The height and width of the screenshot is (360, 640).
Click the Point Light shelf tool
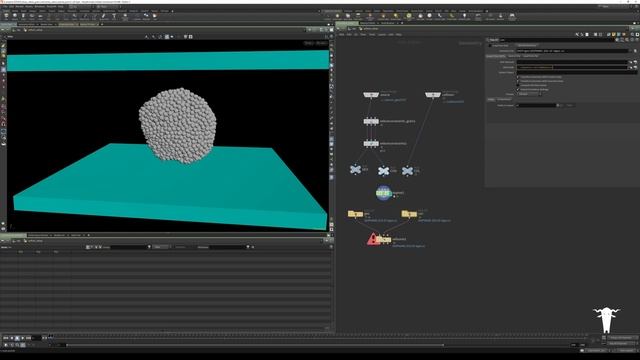(x=337, y=16)
